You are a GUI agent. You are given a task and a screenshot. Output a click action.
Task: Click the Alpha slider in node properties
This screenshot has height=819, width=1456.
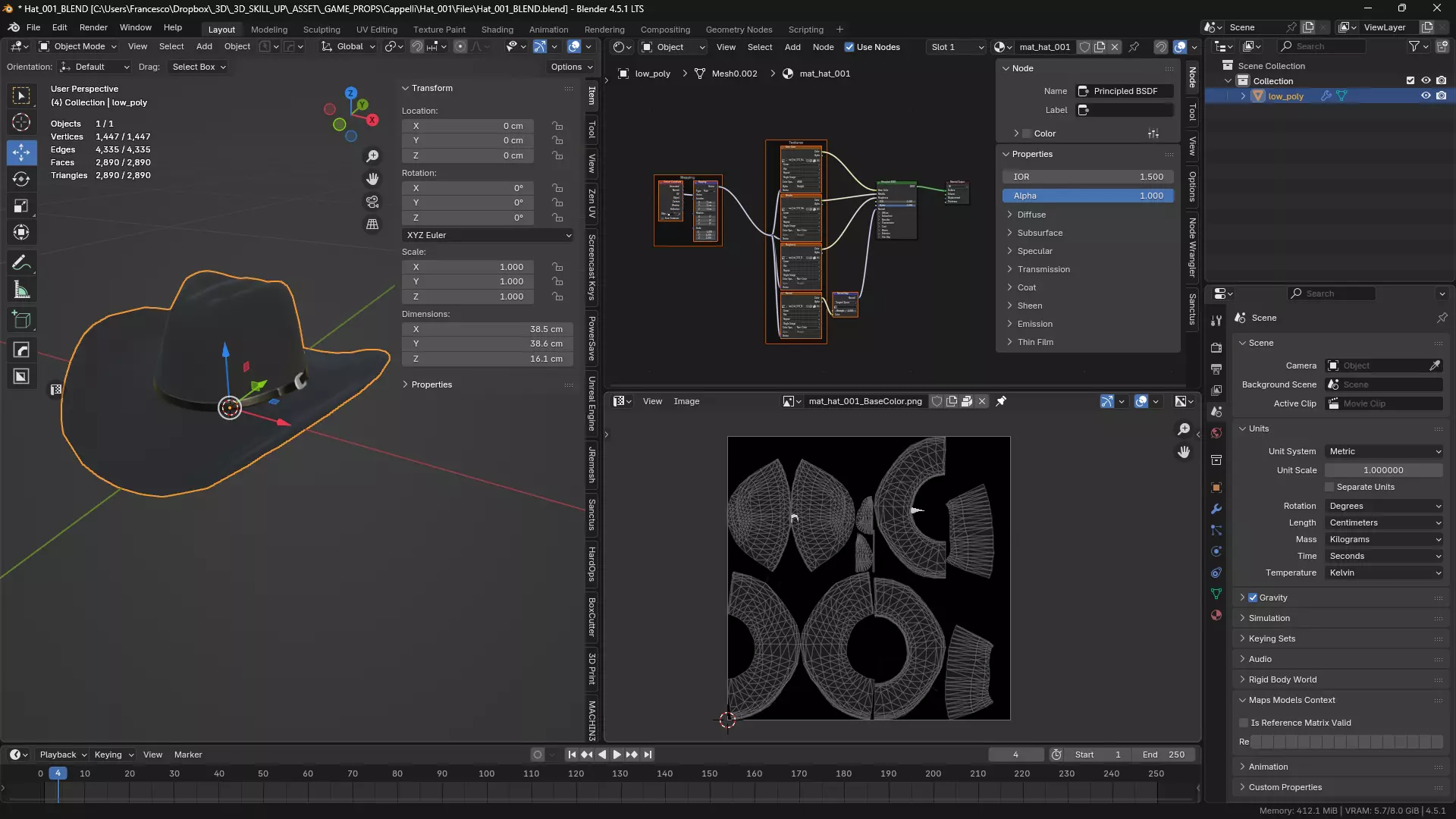1087,196
